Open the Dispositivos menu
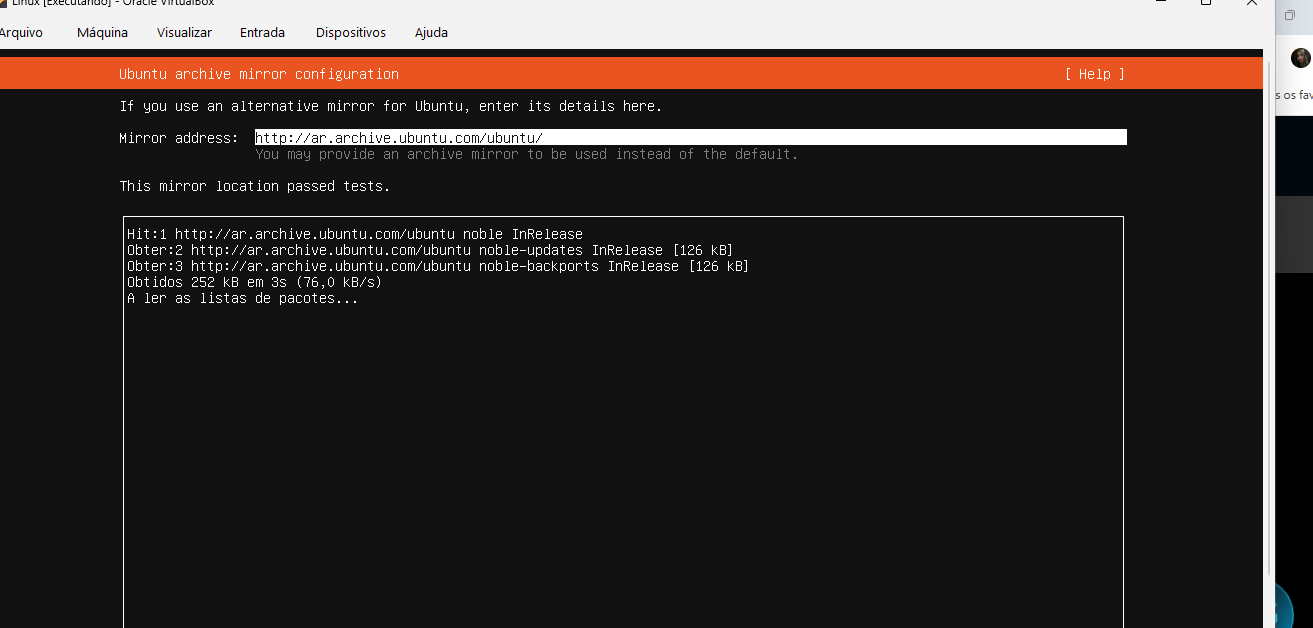 (350, 32)
